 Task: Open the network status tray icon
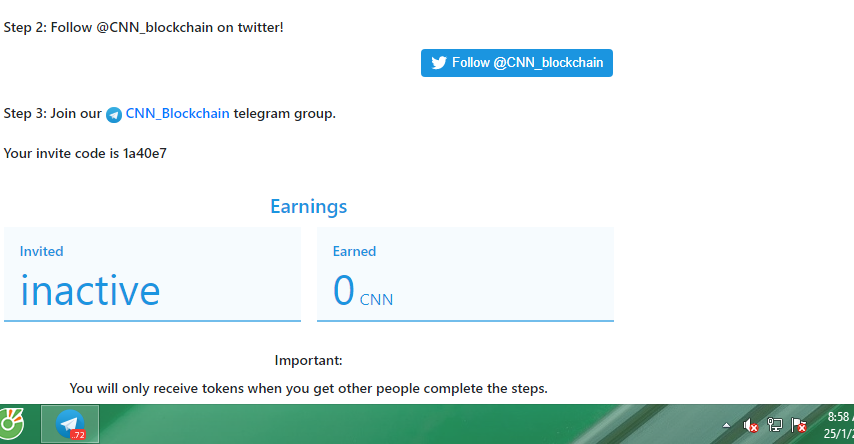coord(775,425)
